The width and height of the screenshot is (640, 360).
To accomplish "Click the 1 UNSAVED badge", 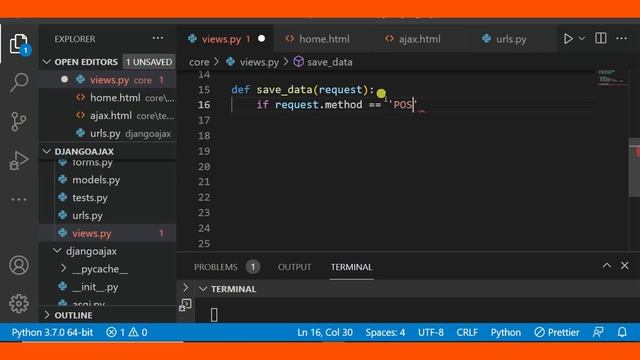I will (x=149, y=62).
